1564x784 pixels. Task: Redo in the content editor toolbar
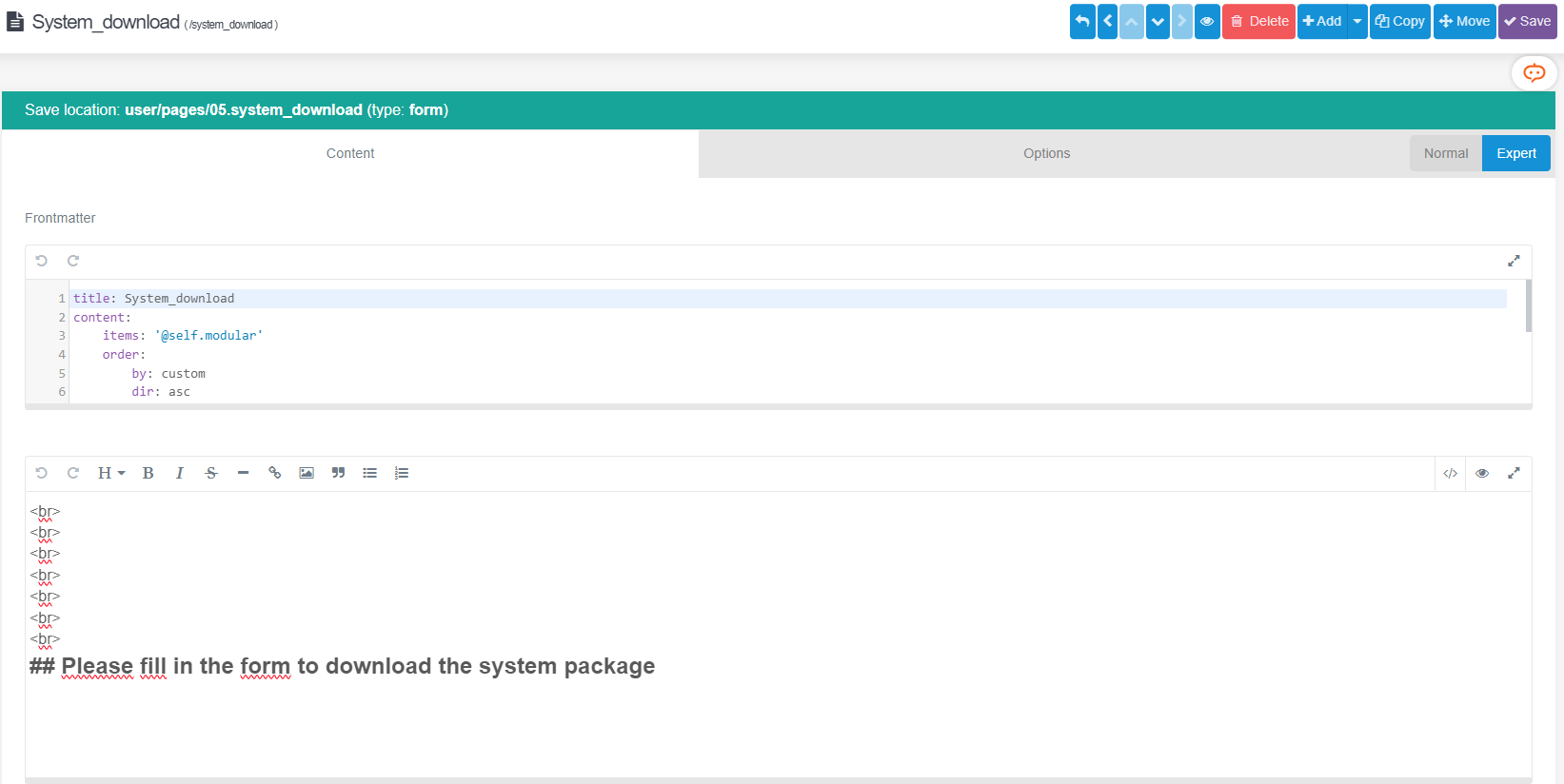[x=73, y=473]
